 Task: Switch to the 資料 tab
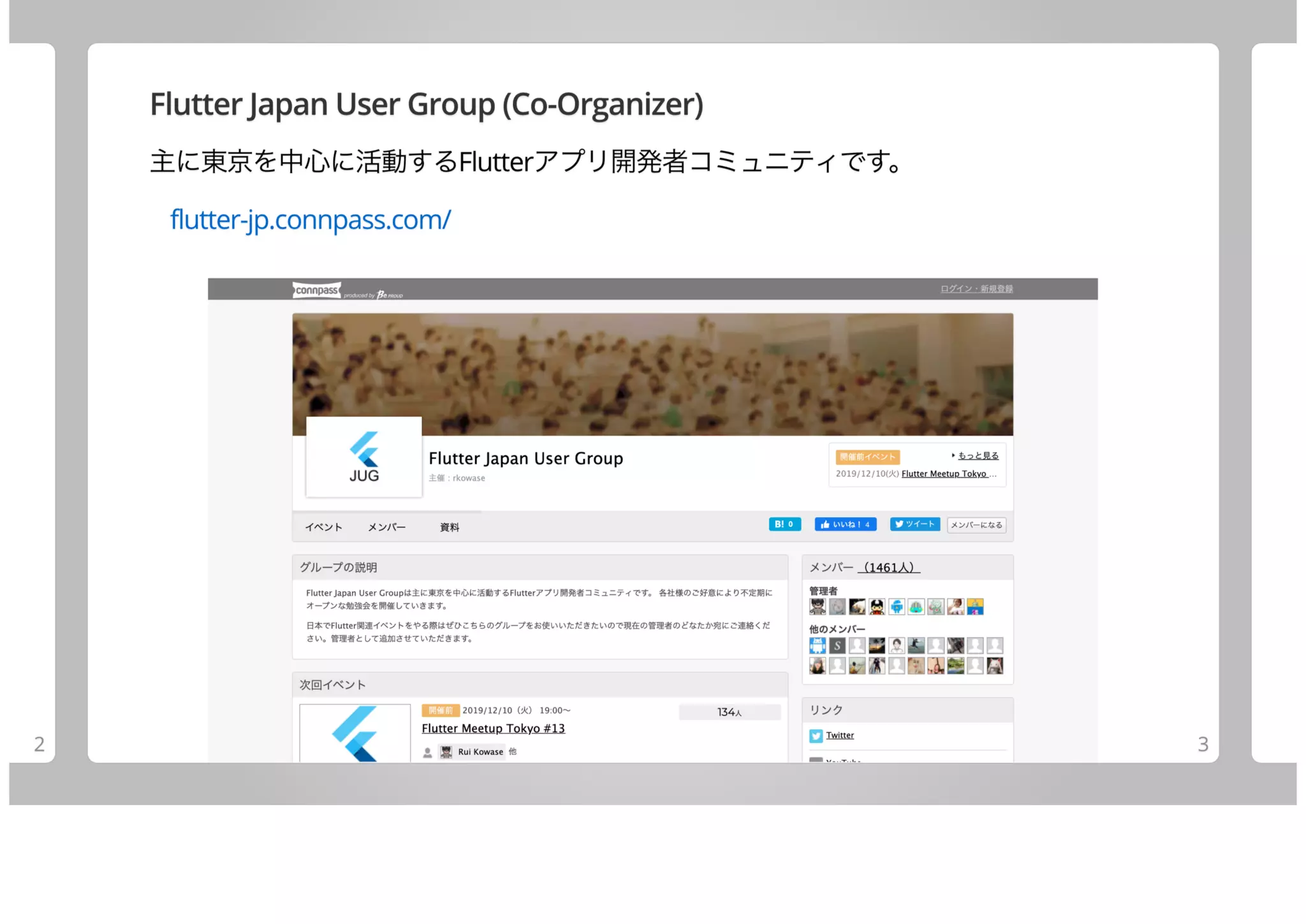pyautogui.click(x=449, y=527)
